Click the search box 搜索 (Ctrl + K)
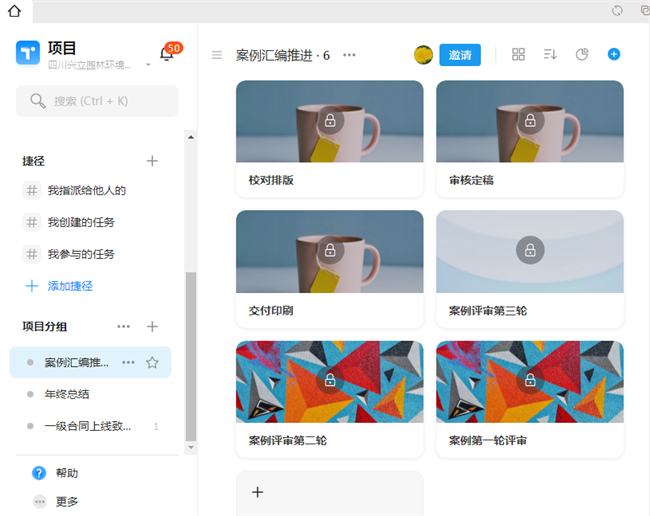This screenshot has height=516, width=650. tap(97, 101)
